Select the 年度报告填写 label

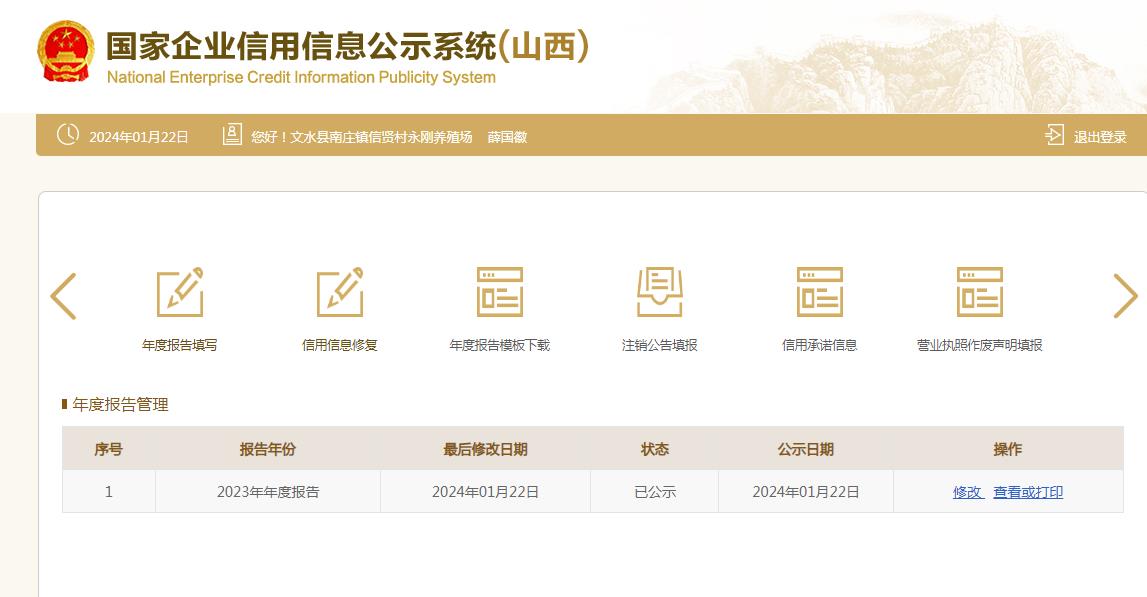(180, 345)
